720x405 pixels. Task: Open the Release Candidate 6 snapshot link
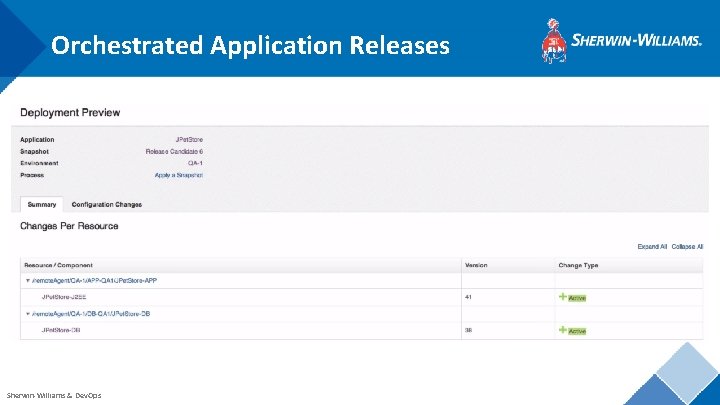pos(174,152)
